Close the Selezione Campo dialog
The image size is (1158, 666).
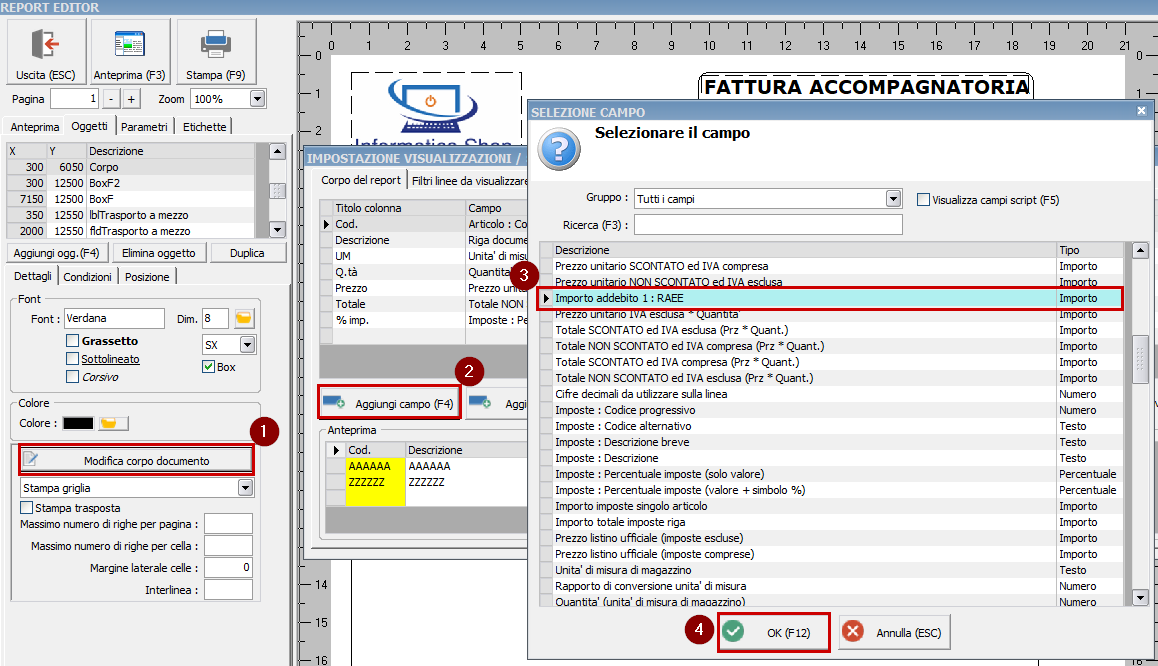pyautogui.click(x=1141, y=111)
